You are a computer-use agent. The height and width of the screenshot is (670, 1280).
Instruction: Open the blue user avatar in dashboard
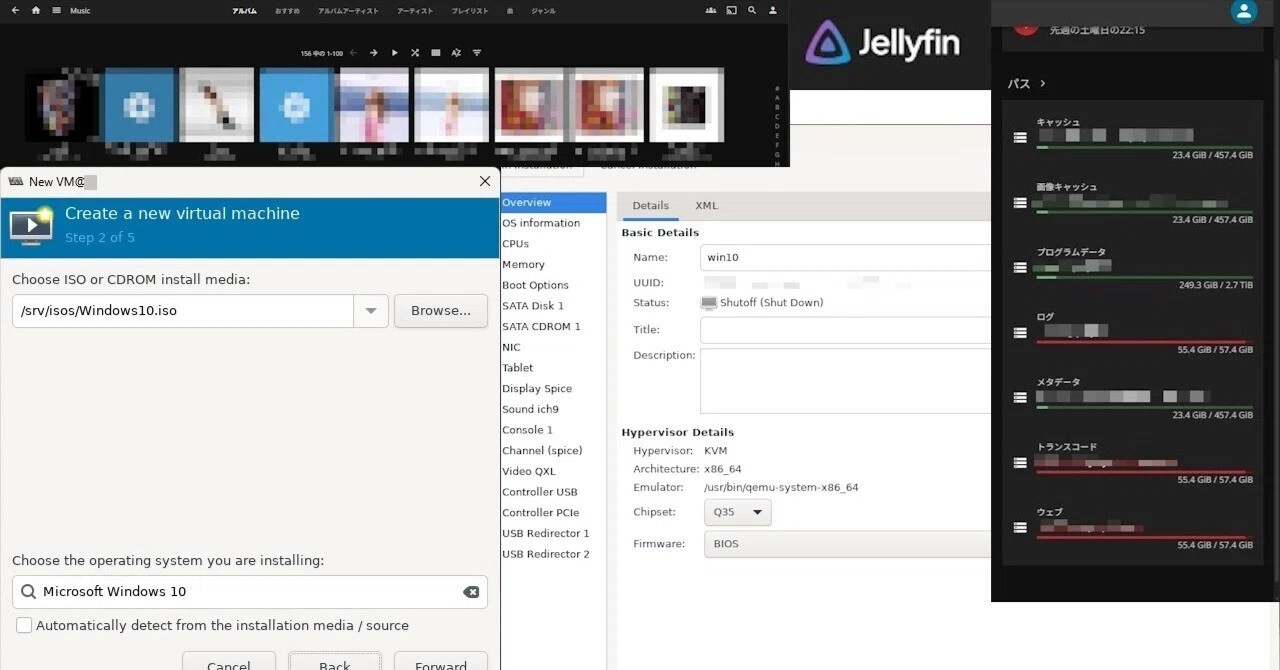(1244, 11)
